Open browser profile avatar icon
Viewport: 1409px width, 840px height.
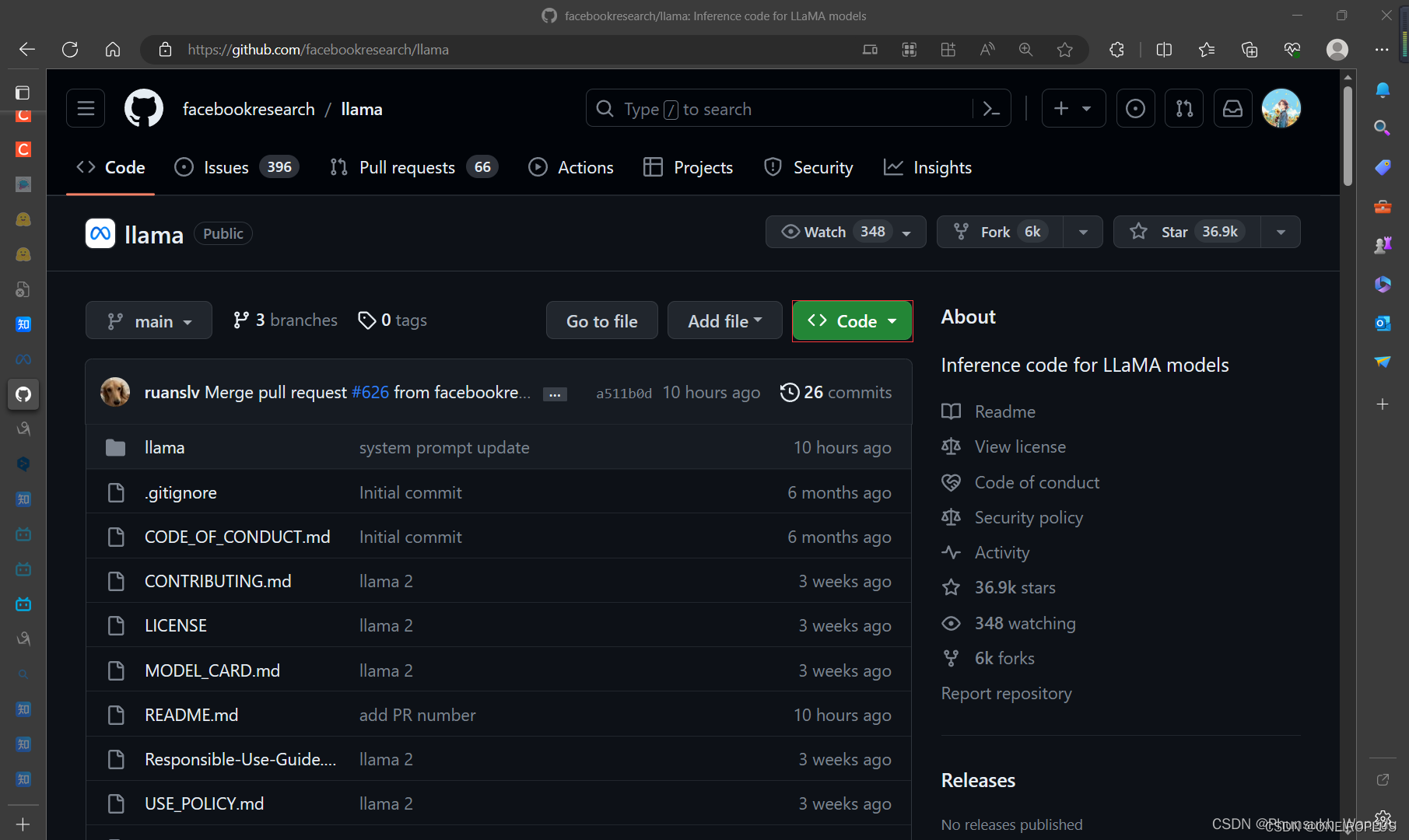(1337, 50)
